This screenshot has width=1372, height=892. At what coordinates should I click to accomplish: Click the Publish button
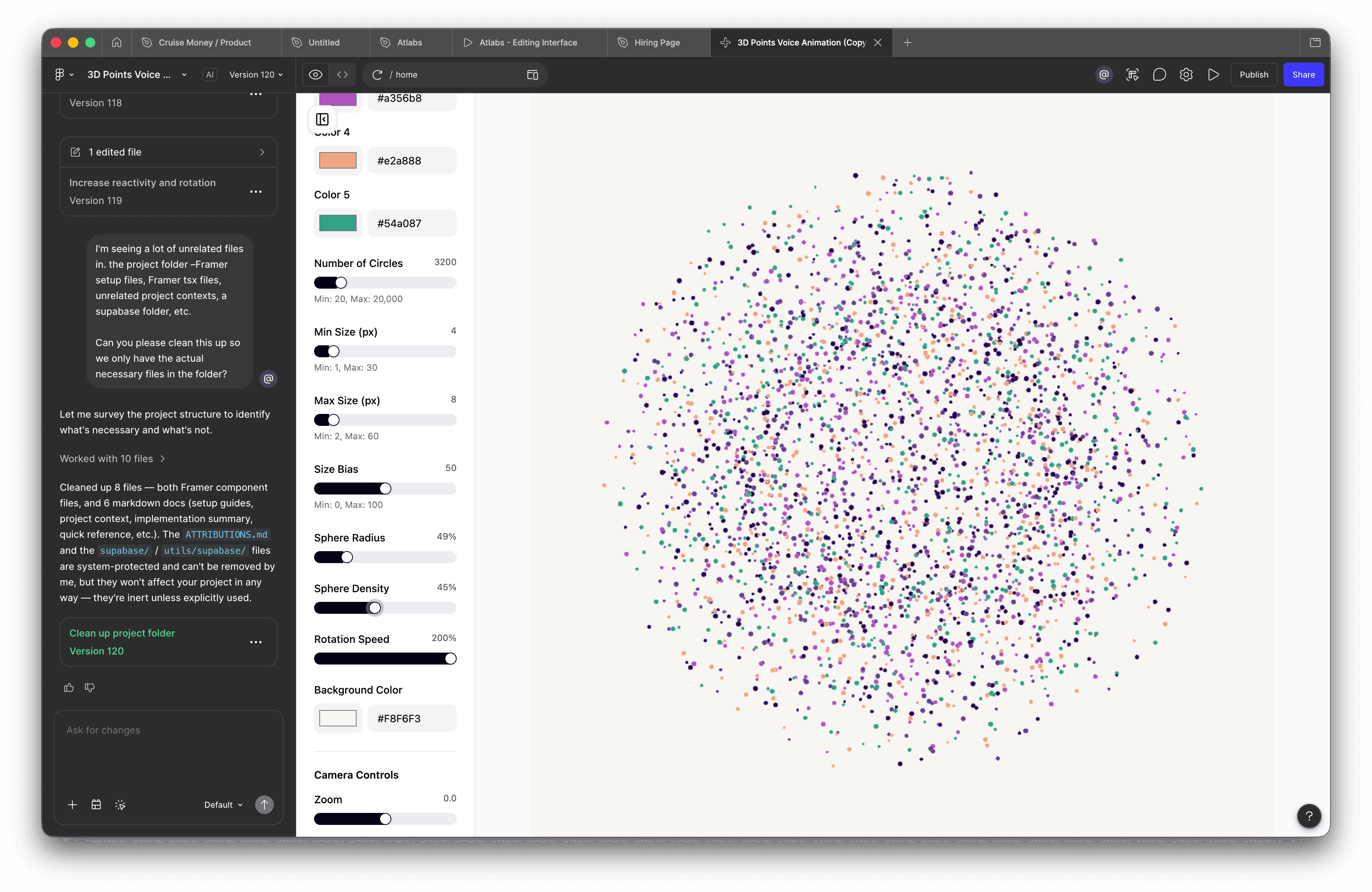(x=1253, y=75)
